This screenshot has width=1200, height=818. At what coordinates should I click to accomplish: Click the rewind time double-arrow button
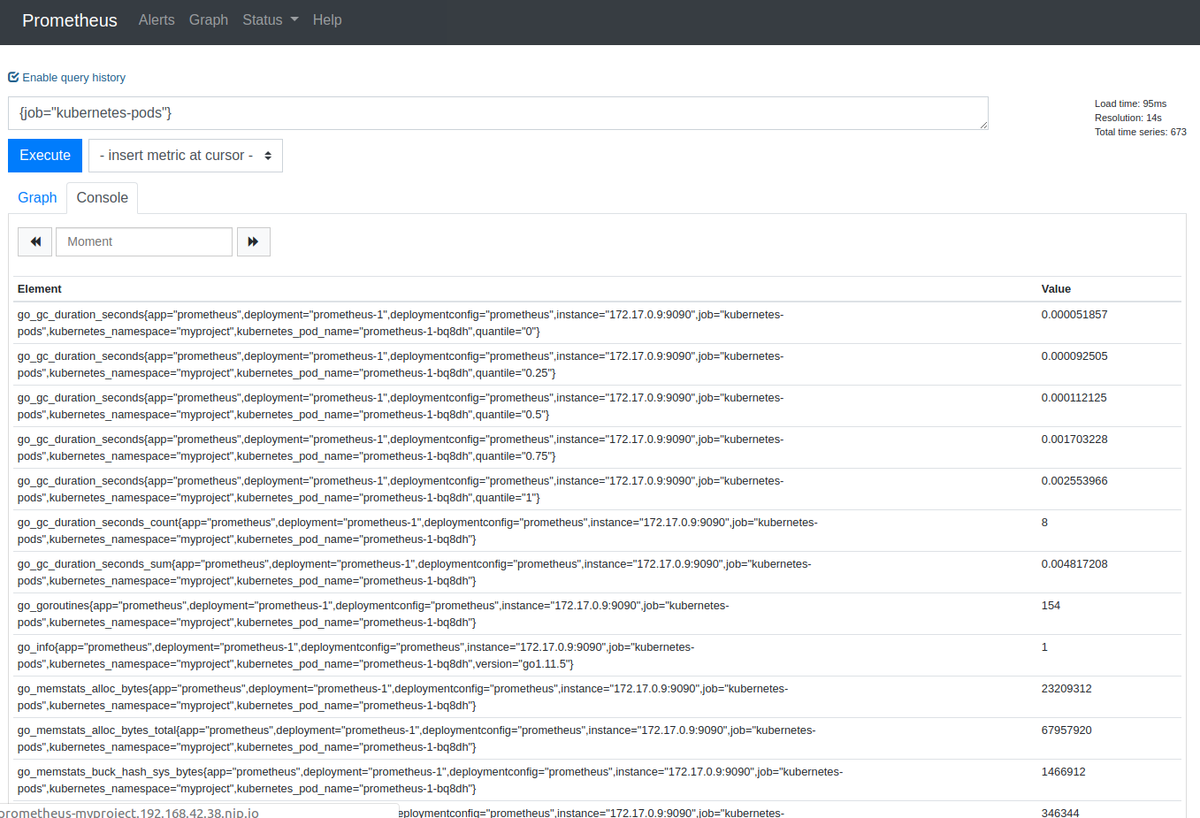(35, 242)
